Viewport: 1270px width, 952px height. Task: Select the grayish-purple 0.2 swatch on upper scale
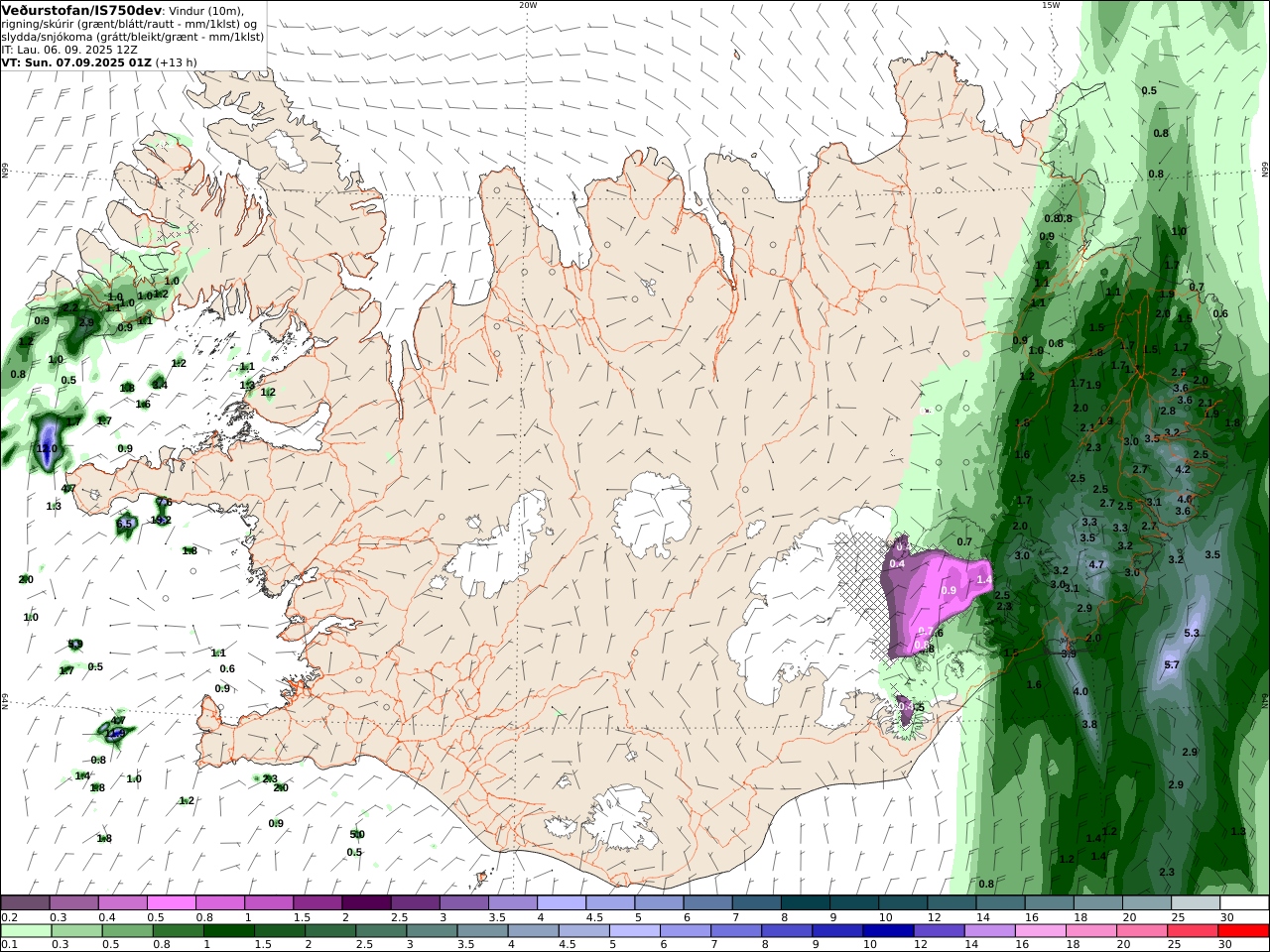pos(25,903)
